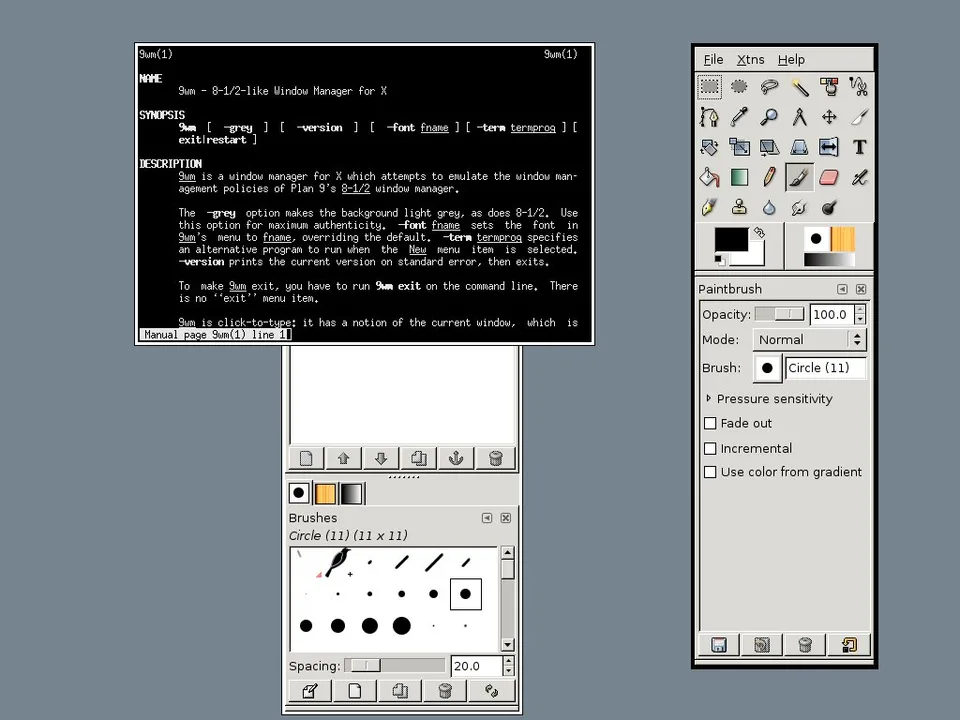Click the Raise layer up-arrow button
The width and height of the screenshot is (960, 720).
[343, 458]
